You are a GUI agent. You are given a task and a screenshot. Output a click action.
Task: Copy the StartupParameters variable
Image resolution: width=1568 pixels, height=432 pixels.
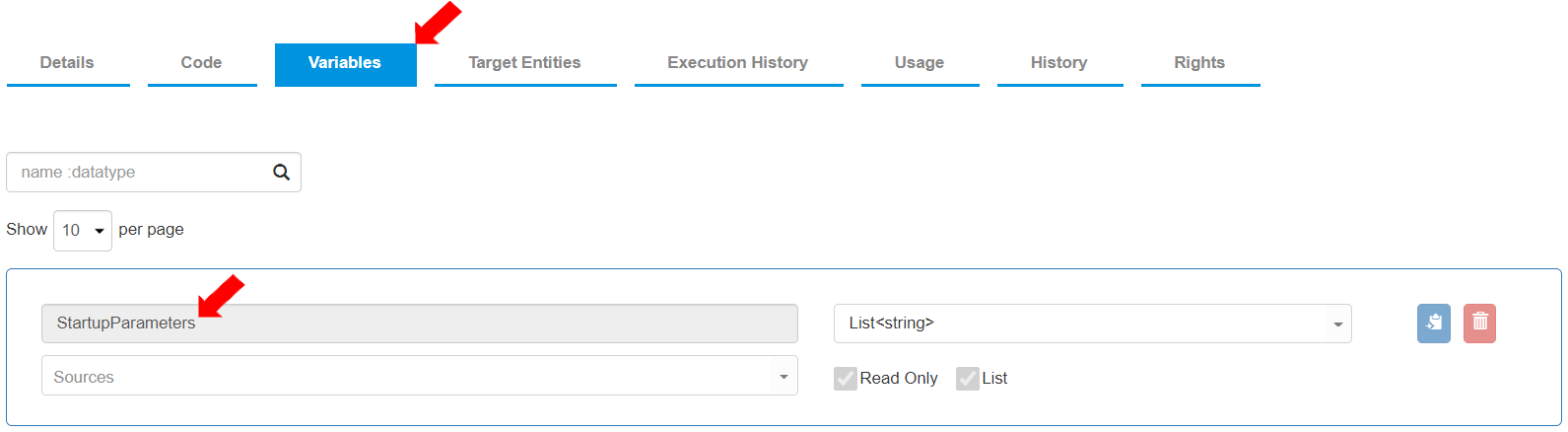[1433, 324]
